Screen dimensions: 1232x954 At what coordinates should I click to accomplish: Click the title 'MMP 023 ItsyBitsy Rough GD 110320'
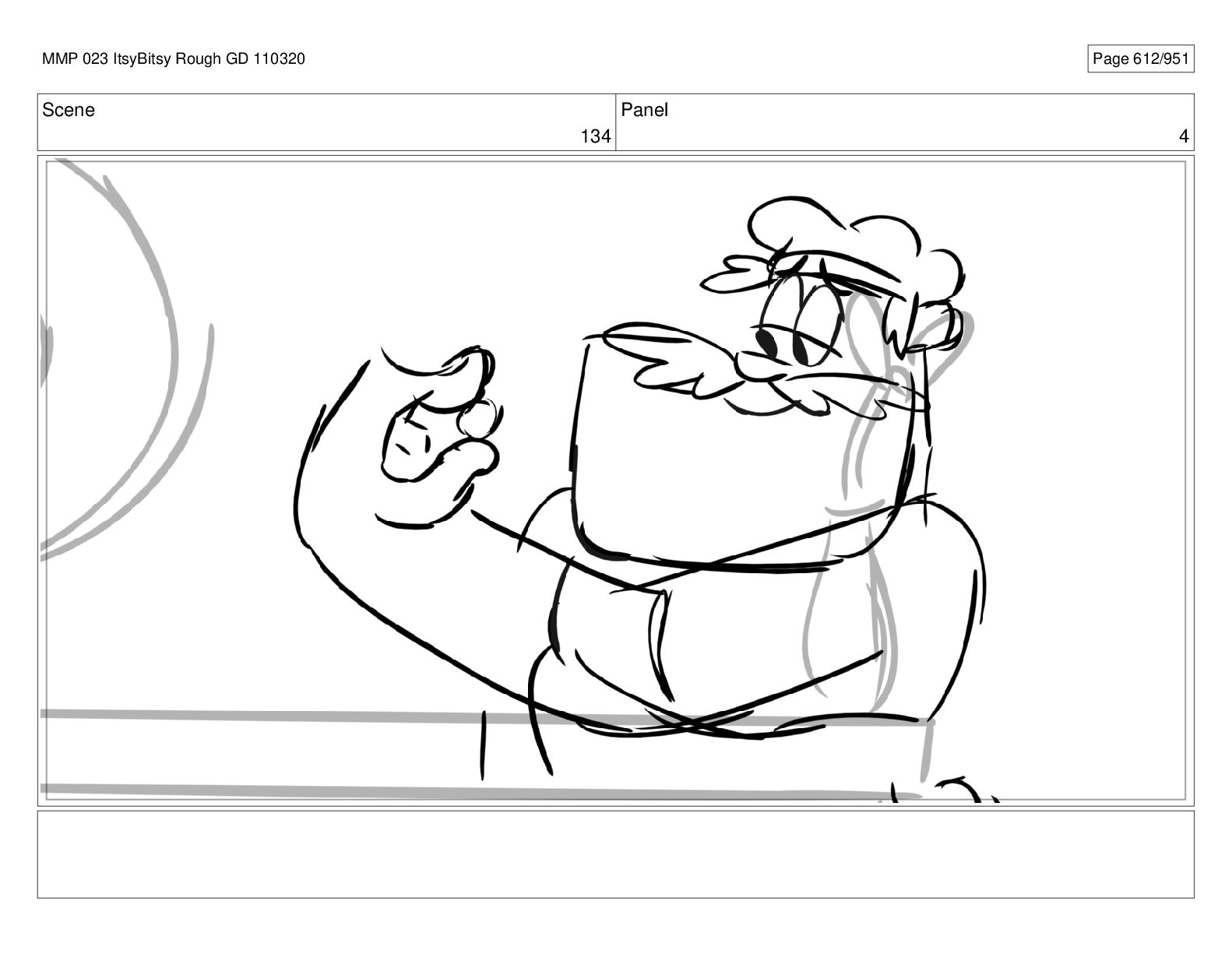[174, 59]
